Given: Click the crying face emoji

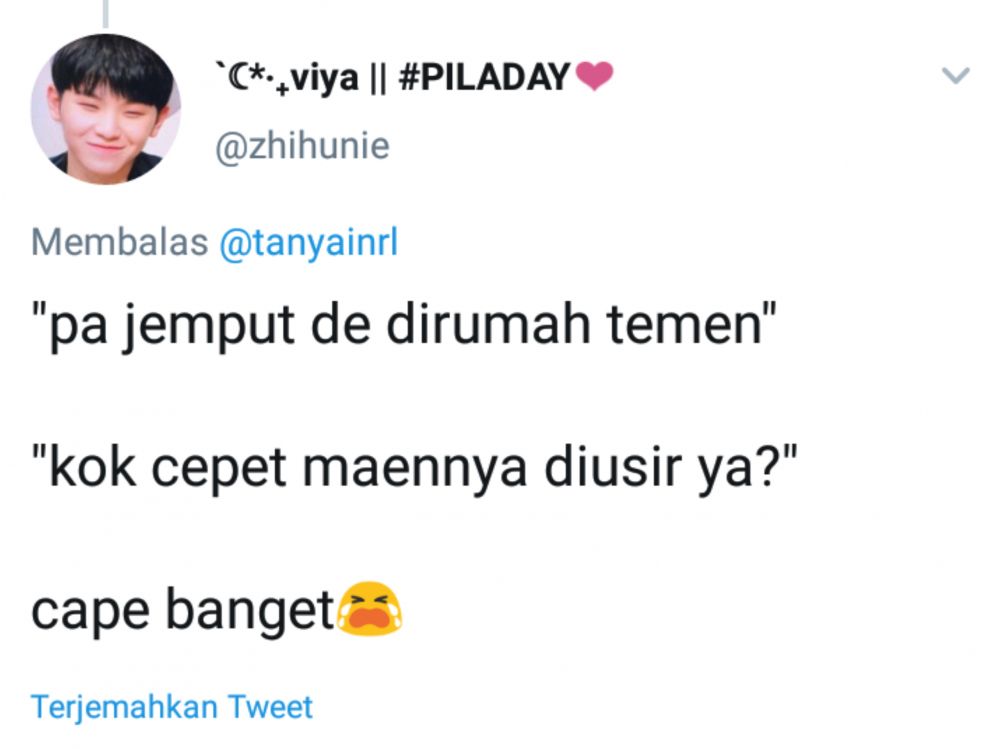Looking at the screenshot, I should pyautogui.click(x=370, y=609).
